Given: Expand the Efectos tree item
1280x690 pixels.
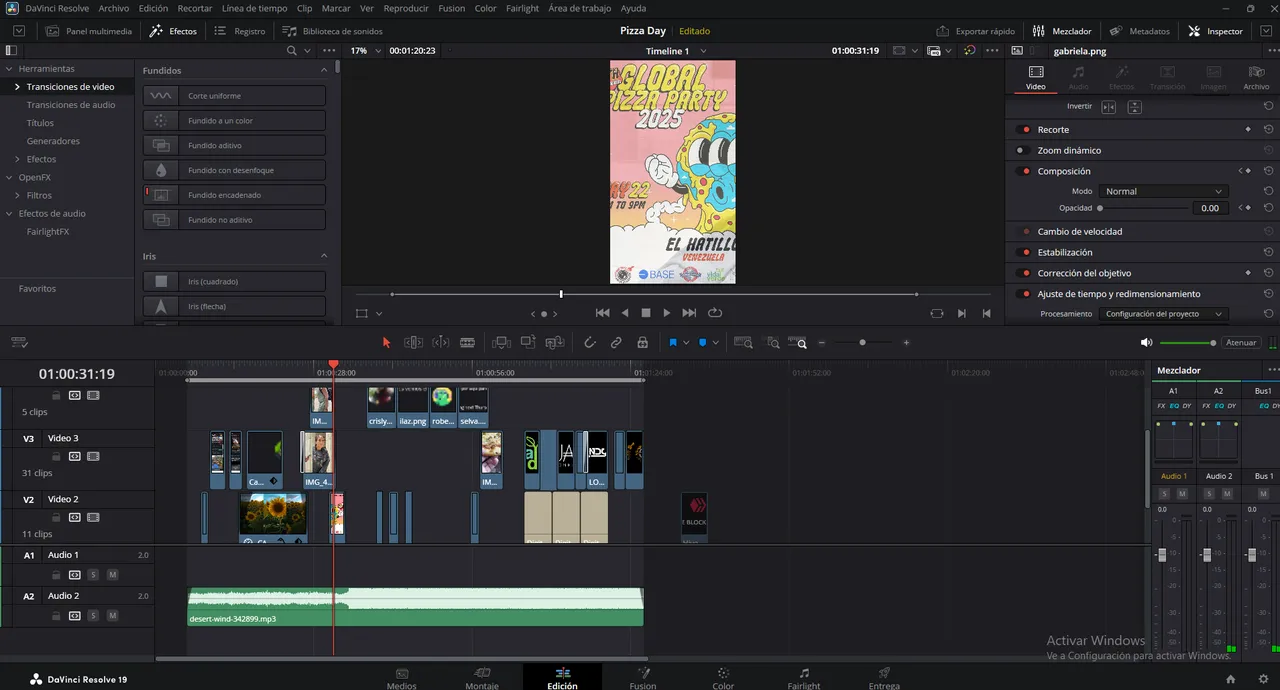Looking at the screenshot, I should coord(17,159).
